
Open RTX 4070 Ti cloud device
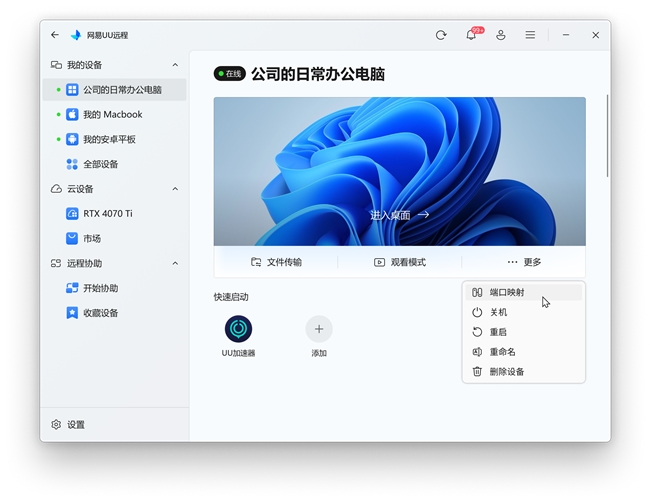(x=114, y=213)
